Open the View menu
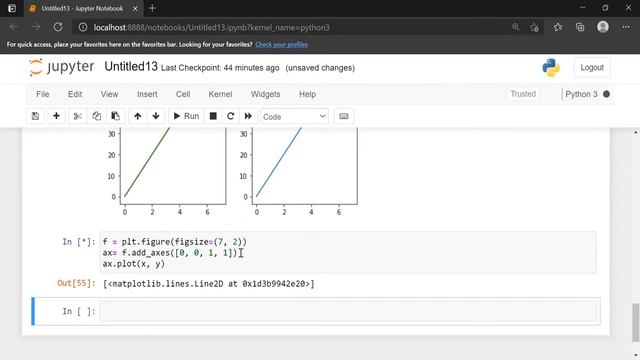 pyautogui.click(x=109, y=94)
